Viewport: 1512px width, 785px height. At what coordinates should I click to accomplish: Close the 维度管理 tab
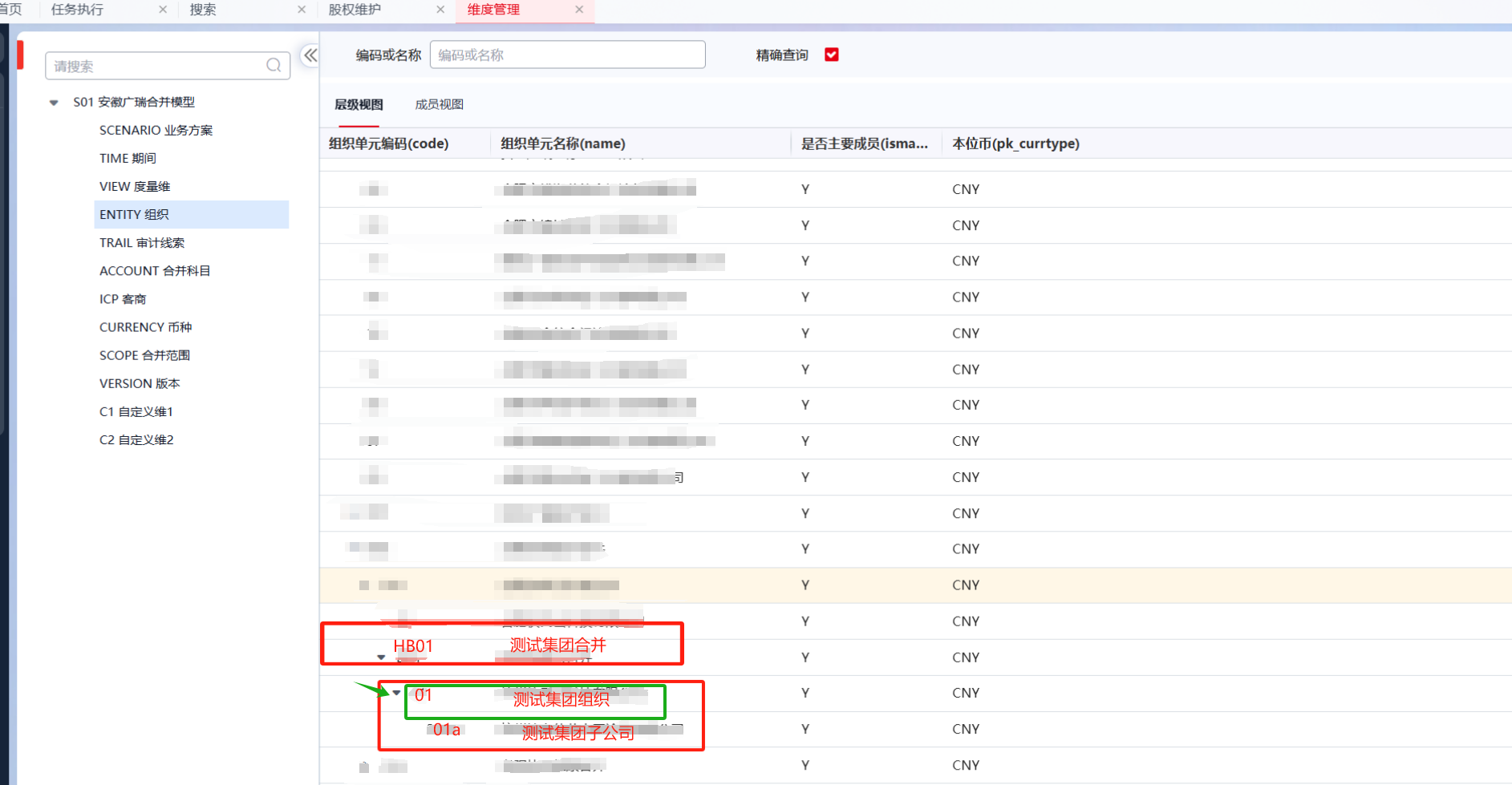pos(579,10)
